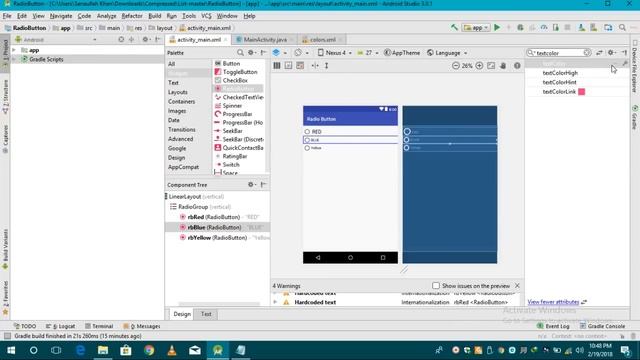Search the Palette with the magnifier icon
640x360 pixels.
pyautogui.click(x=240, y=53)
